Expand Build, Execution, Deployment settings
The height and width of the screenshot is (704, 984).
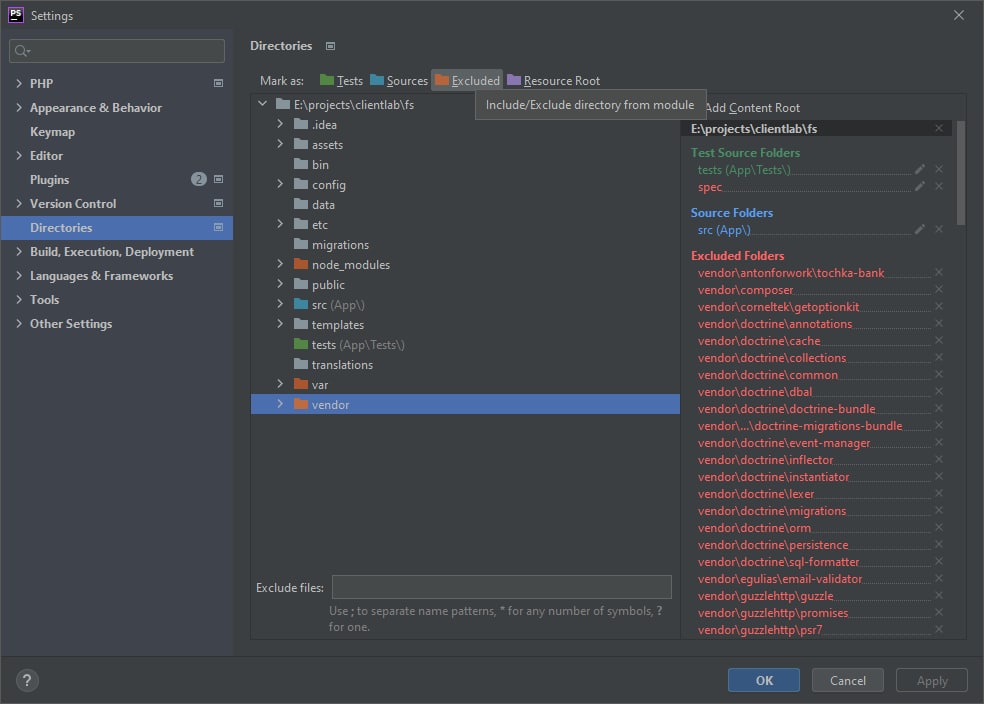pyautogui.click(x=19, y=252)
